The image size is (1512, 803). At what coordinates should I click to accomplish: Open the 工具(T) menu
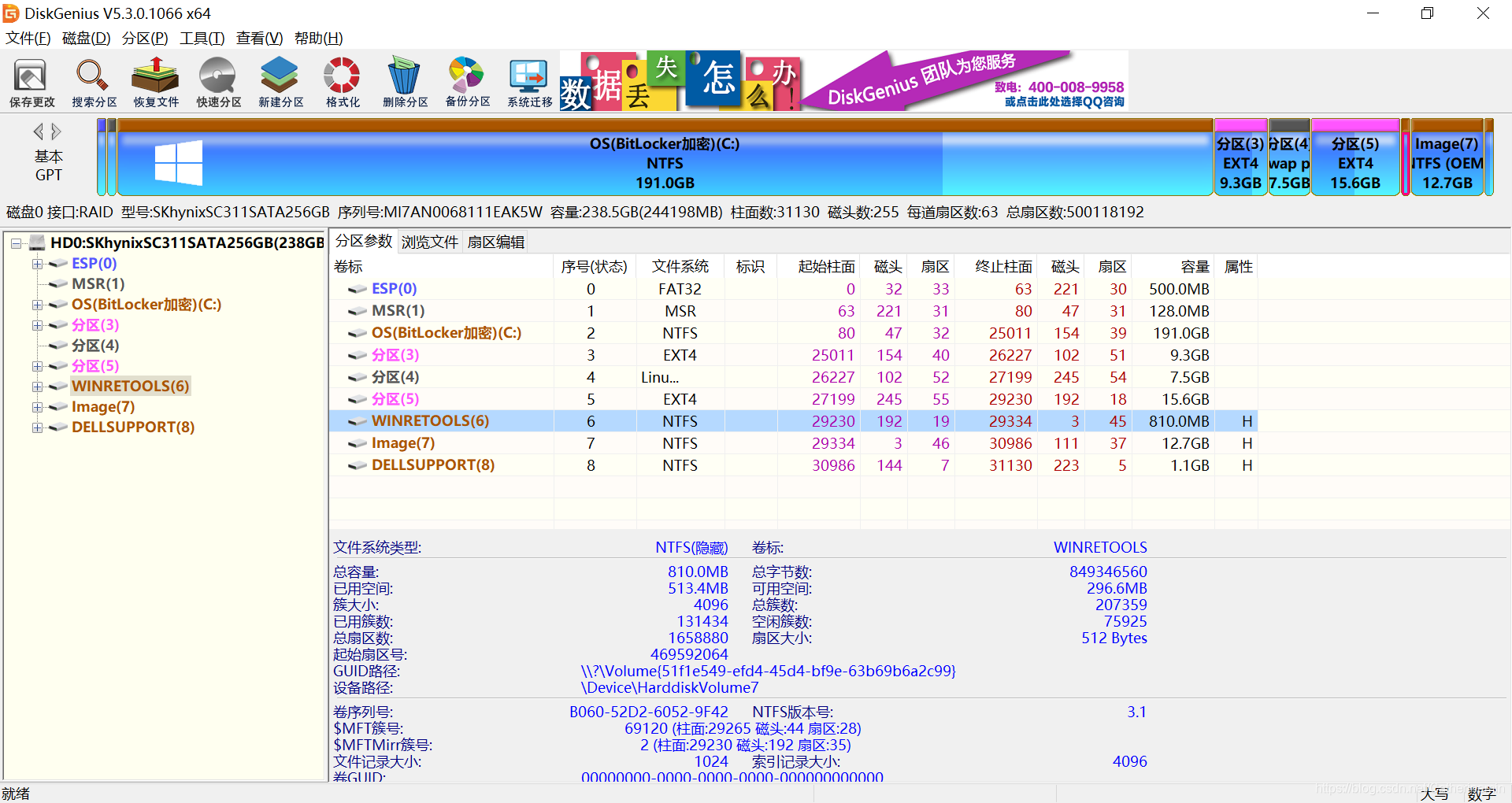(202, 38)
